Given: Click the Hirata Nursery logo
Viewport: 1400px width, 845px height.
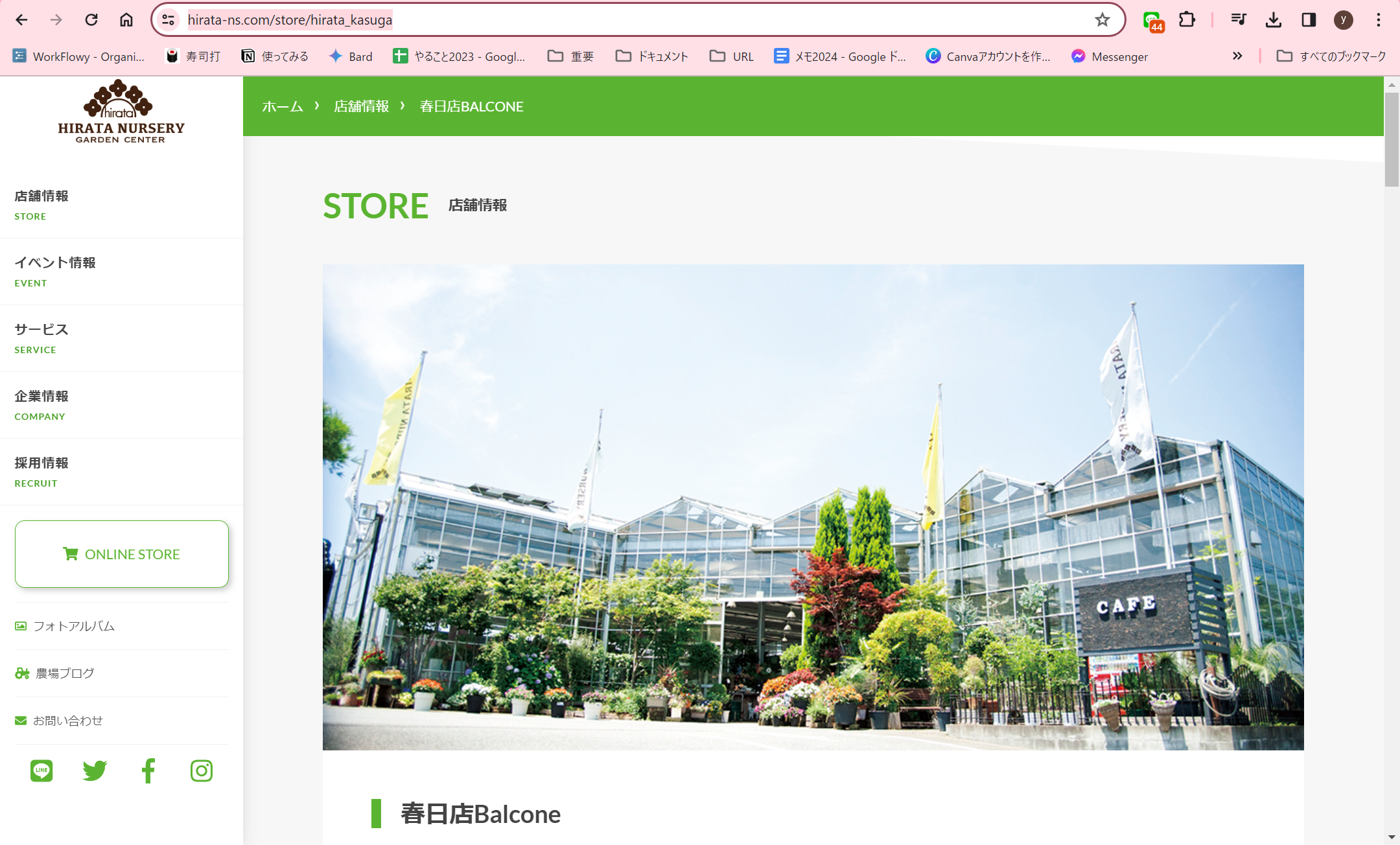Looking at the screenshot, I should (x=121, y=111).
